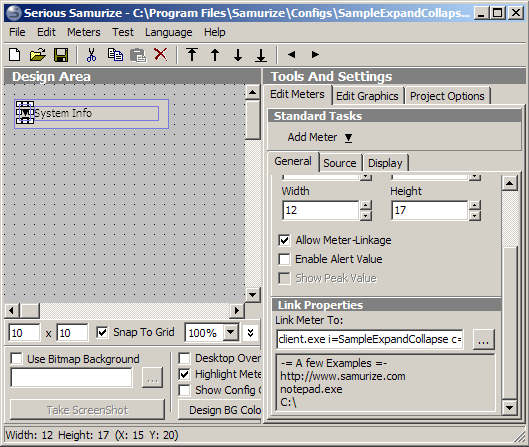This screenshot has height=447, width=529.
Task: Click the Add Meter label
Action: tap(312, 137)
